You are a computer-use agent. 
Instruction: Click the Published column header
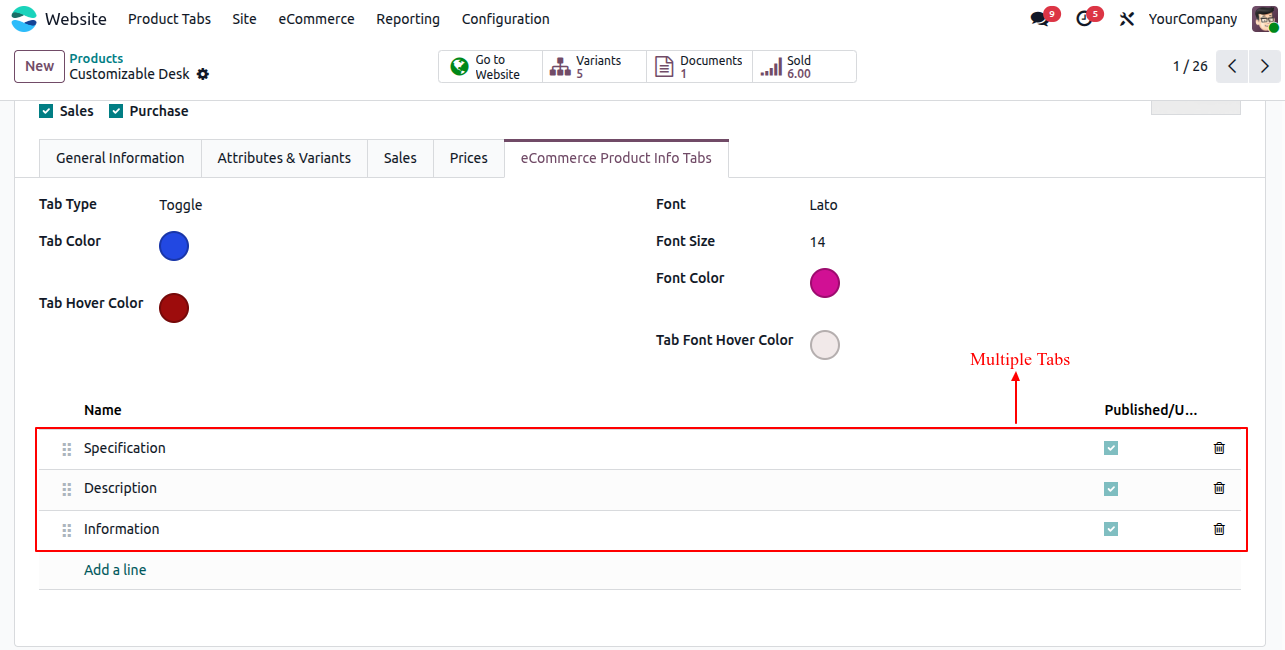pos(1150,410)
